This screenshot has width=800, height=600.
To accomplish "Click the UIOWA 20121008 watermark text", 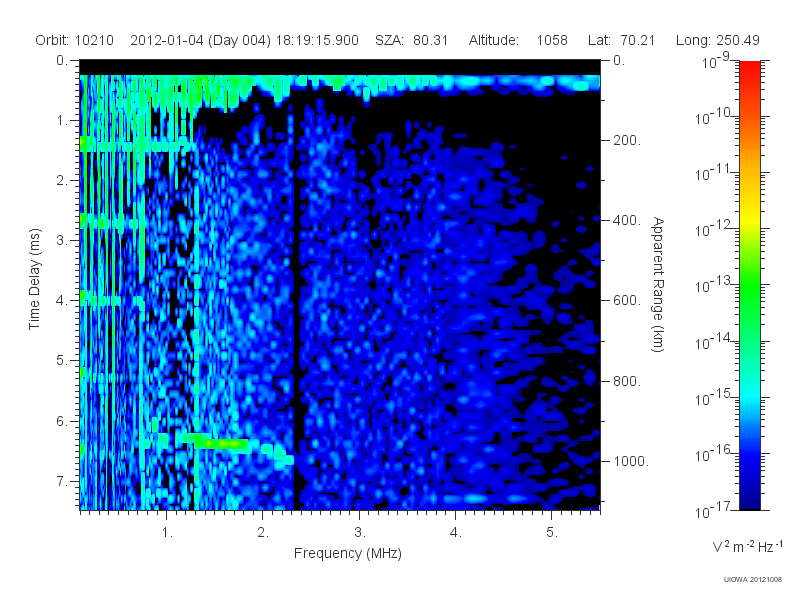I will 753,580.
